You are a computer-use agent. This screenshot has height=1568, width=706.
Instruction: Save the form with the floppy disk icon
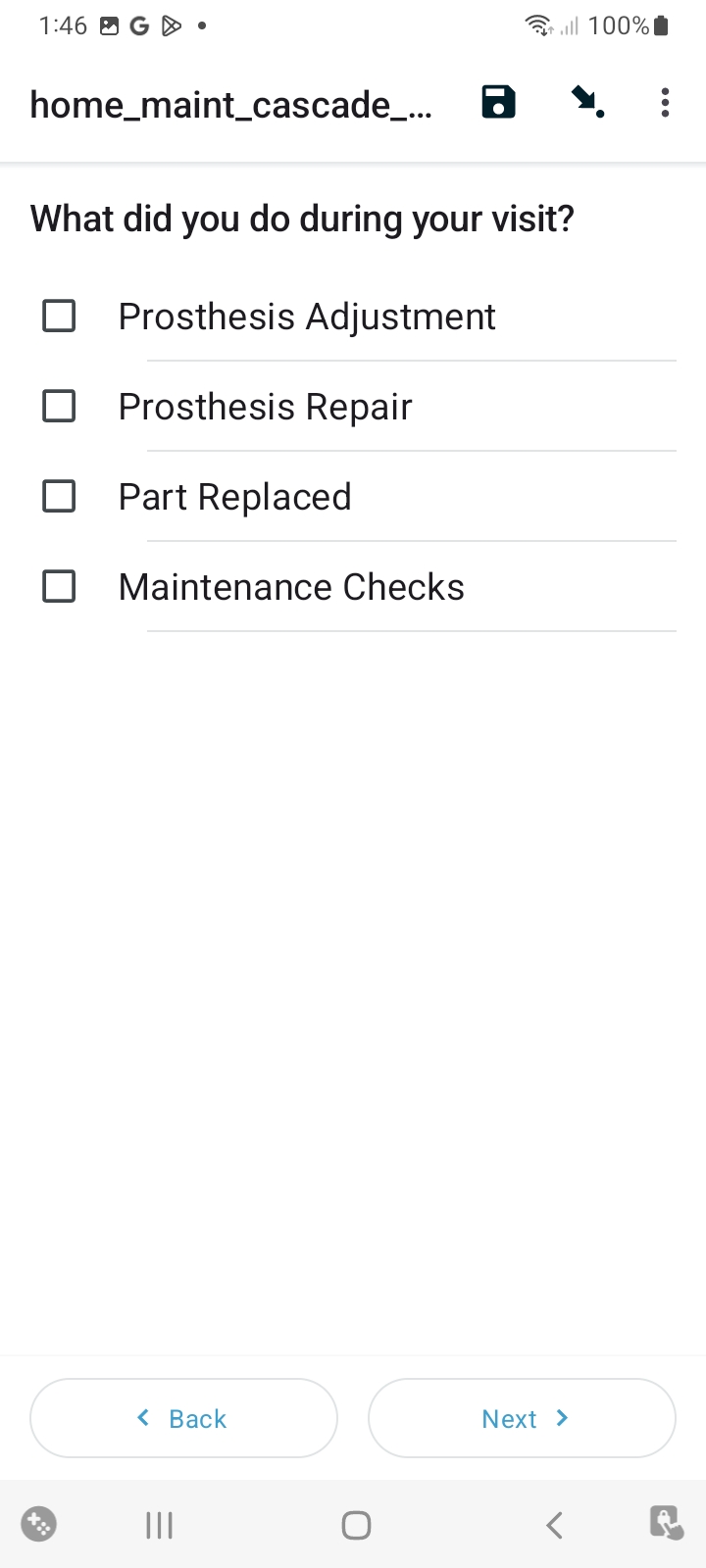coord(498,102)
